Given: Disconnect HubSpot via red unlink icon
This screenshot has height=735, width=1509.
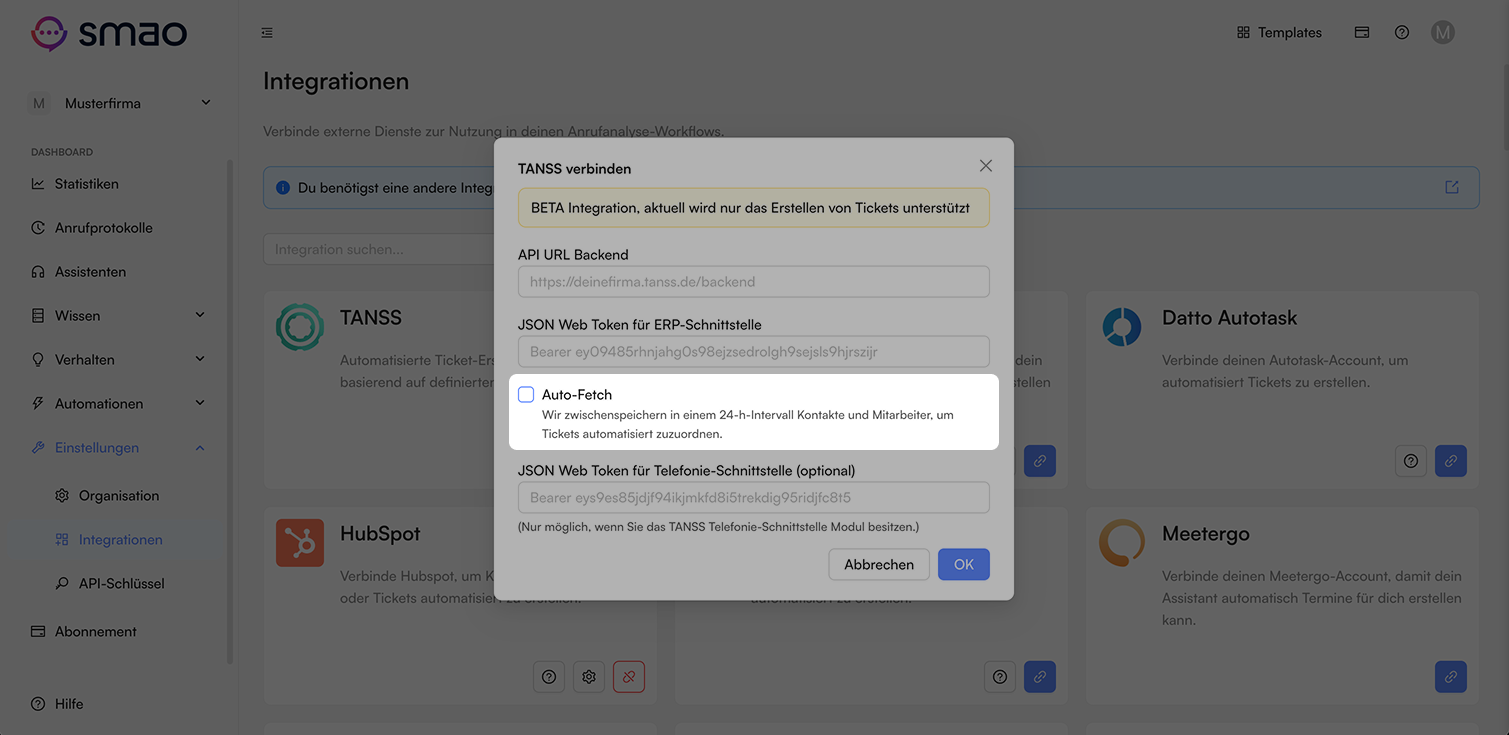Looking at the screenshot, I should pos(629,677).
